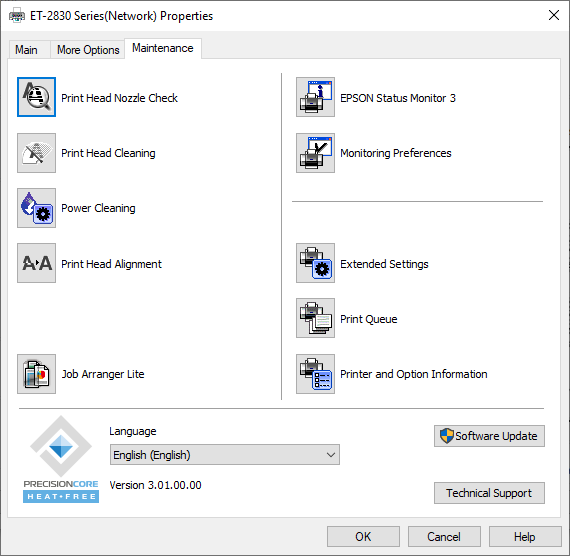The height and width of the screenshot is (556, 570).
Task: Click the Language dropdown chevron arrow
Action: [x=330, y=455]
